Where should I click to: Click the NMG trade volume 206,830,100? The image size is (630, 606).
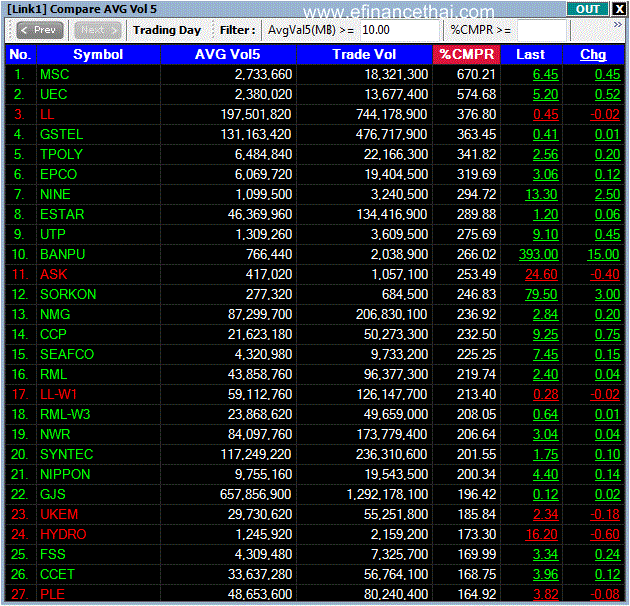[392, 314]
